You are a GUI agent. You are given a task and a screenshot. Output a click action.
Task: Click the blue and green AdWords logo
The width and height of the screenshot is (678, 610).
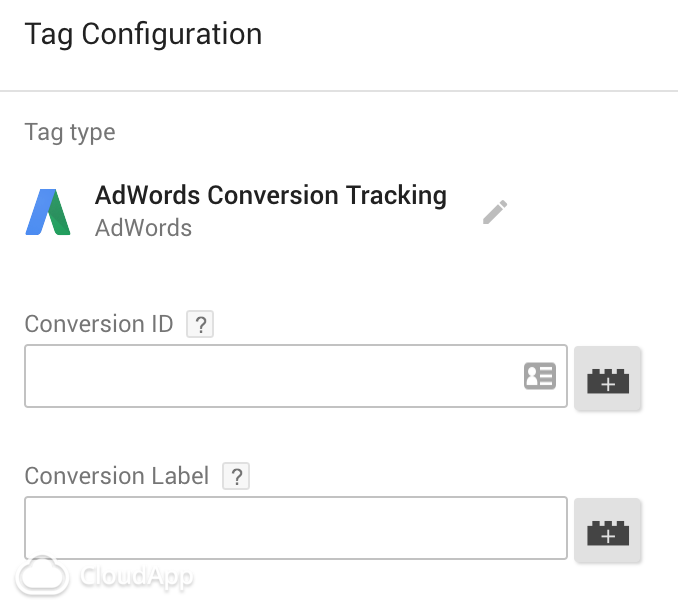tap(48, 212)
